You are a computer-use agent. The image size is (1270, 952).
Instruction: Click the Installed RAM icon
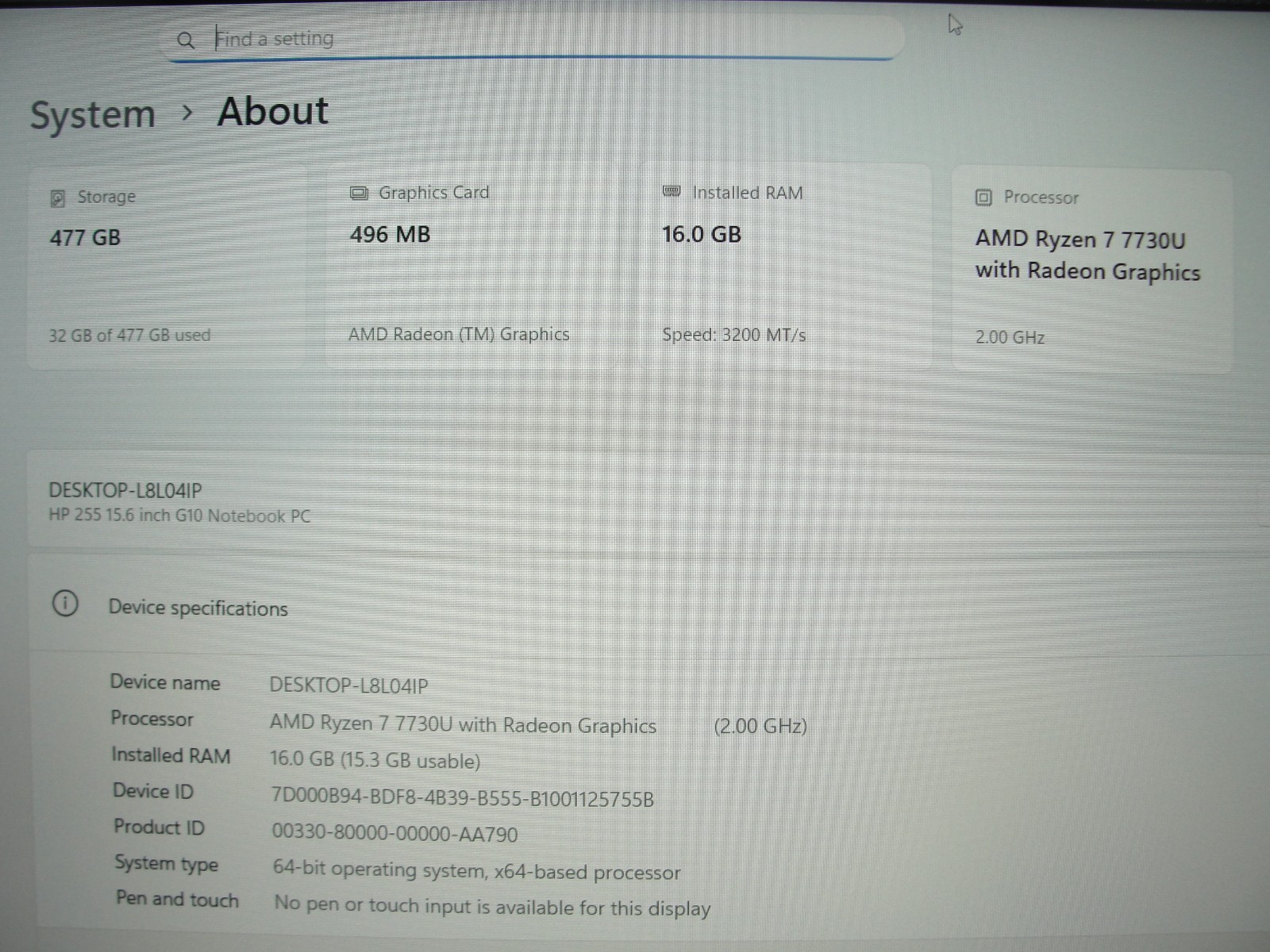tap(672, 191)
